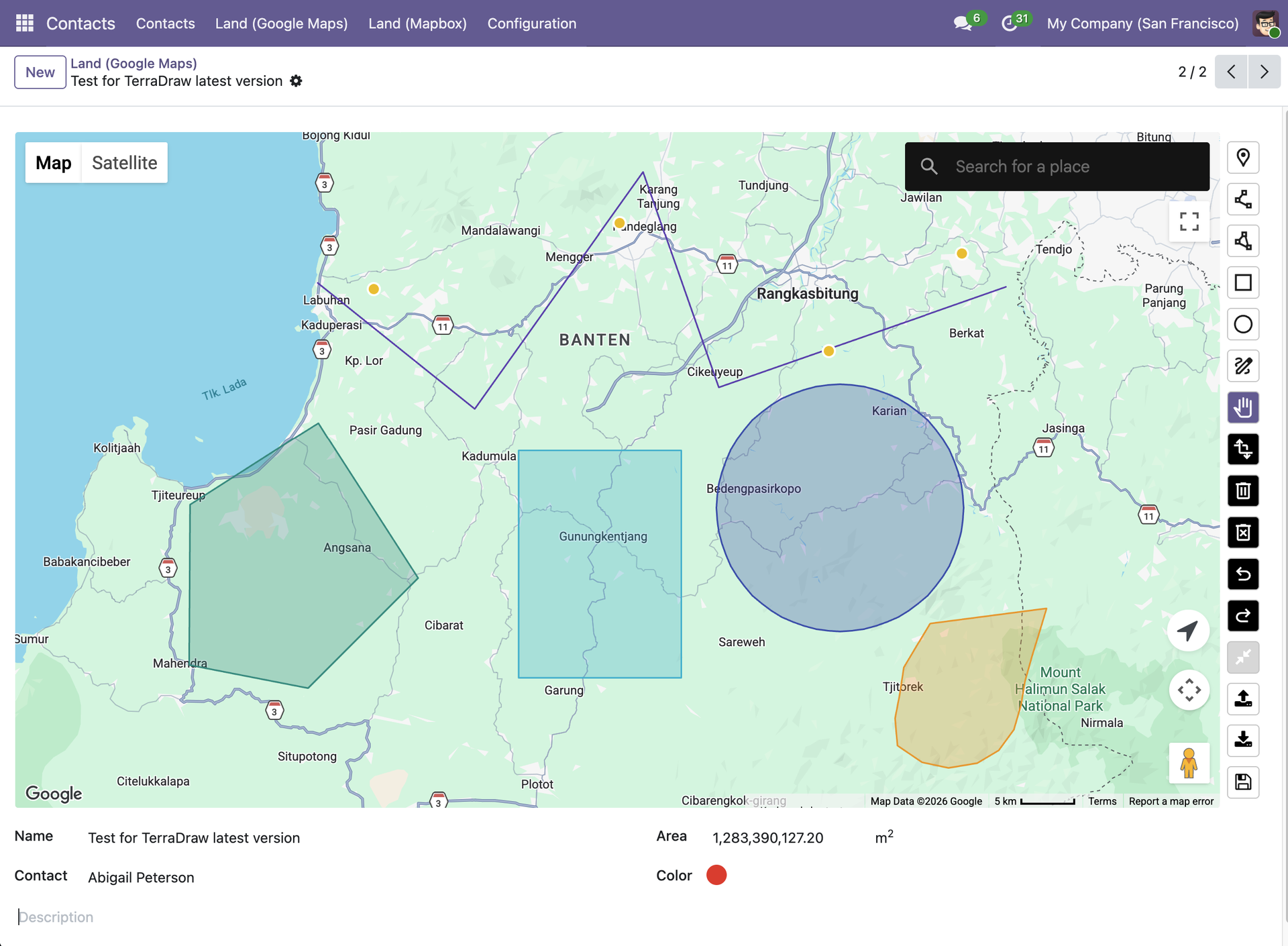Click the rotate/transform shape tool
This screenshot has width=1288, height=946.
[x=1243, y=449]
